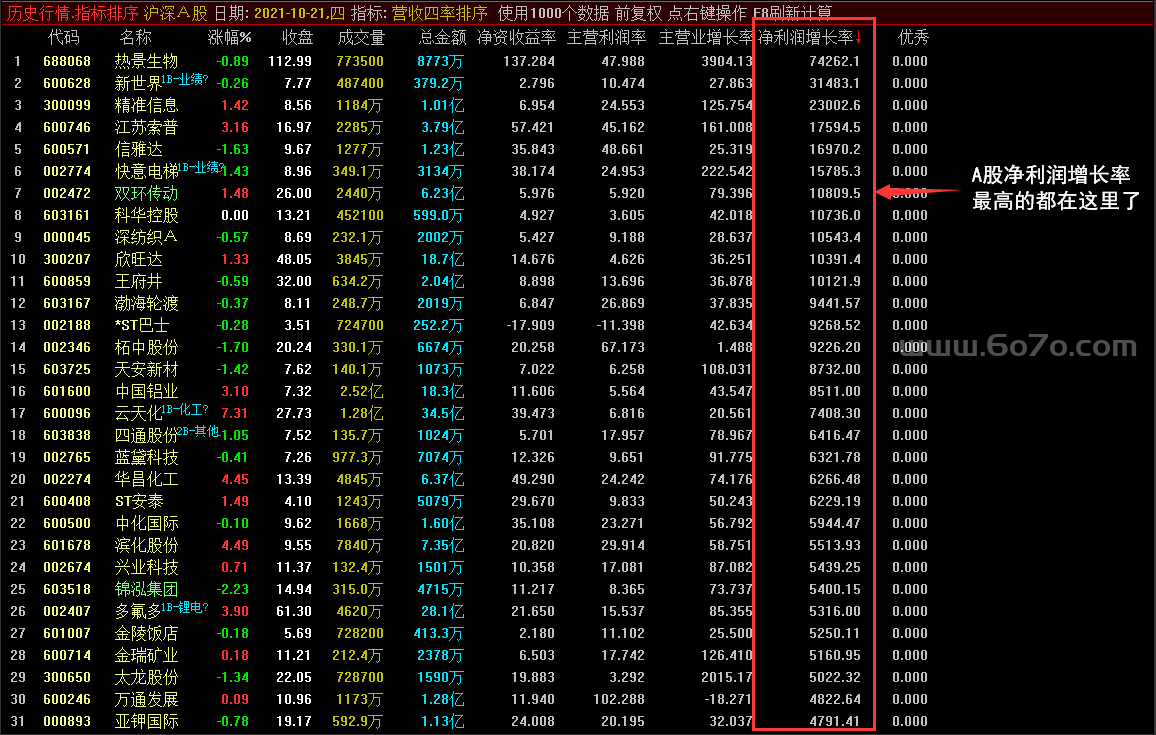Select stock 中国铝业
This screenshot has width=1156, height=735.
click(146, 391)
